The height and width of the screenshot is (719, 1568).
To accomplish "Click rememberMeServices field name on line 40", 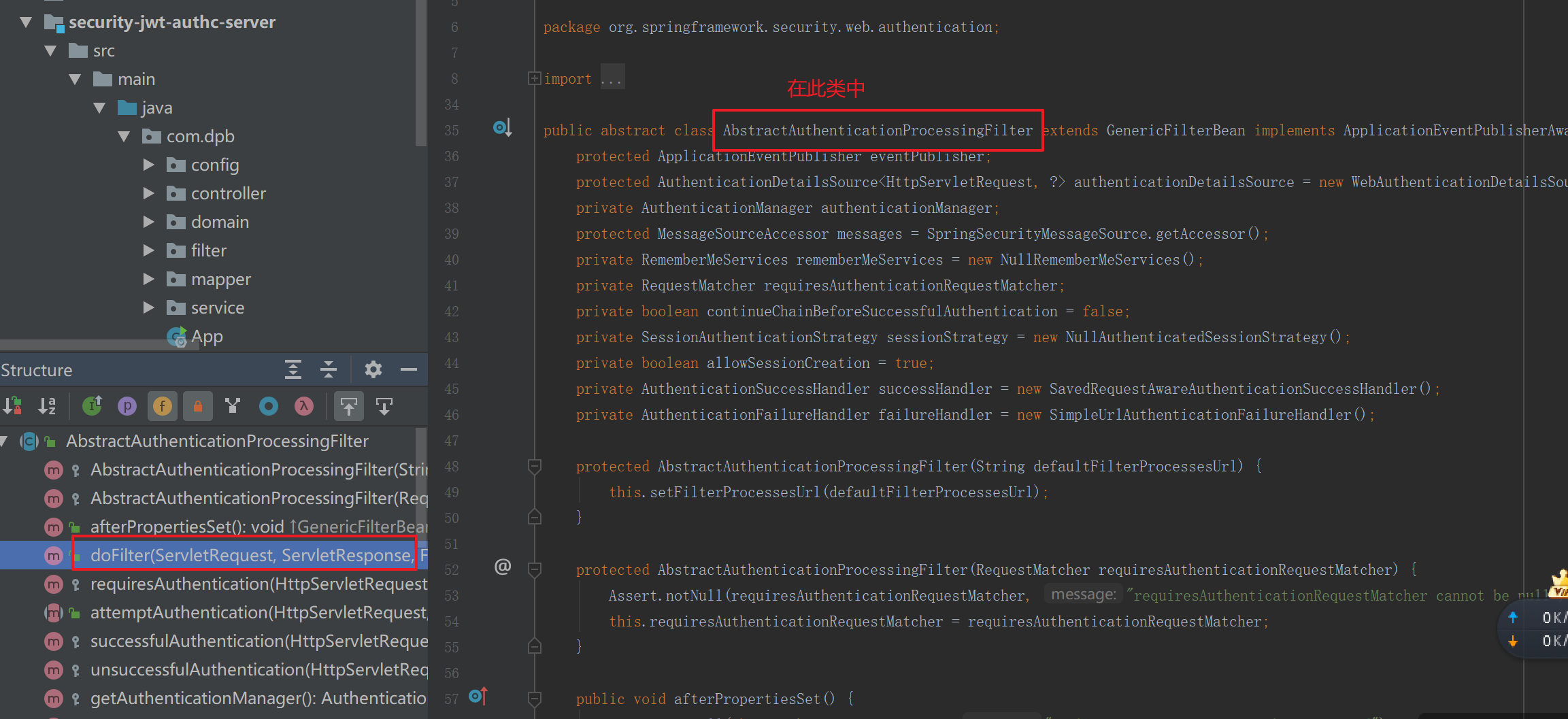I will [869, 259].
